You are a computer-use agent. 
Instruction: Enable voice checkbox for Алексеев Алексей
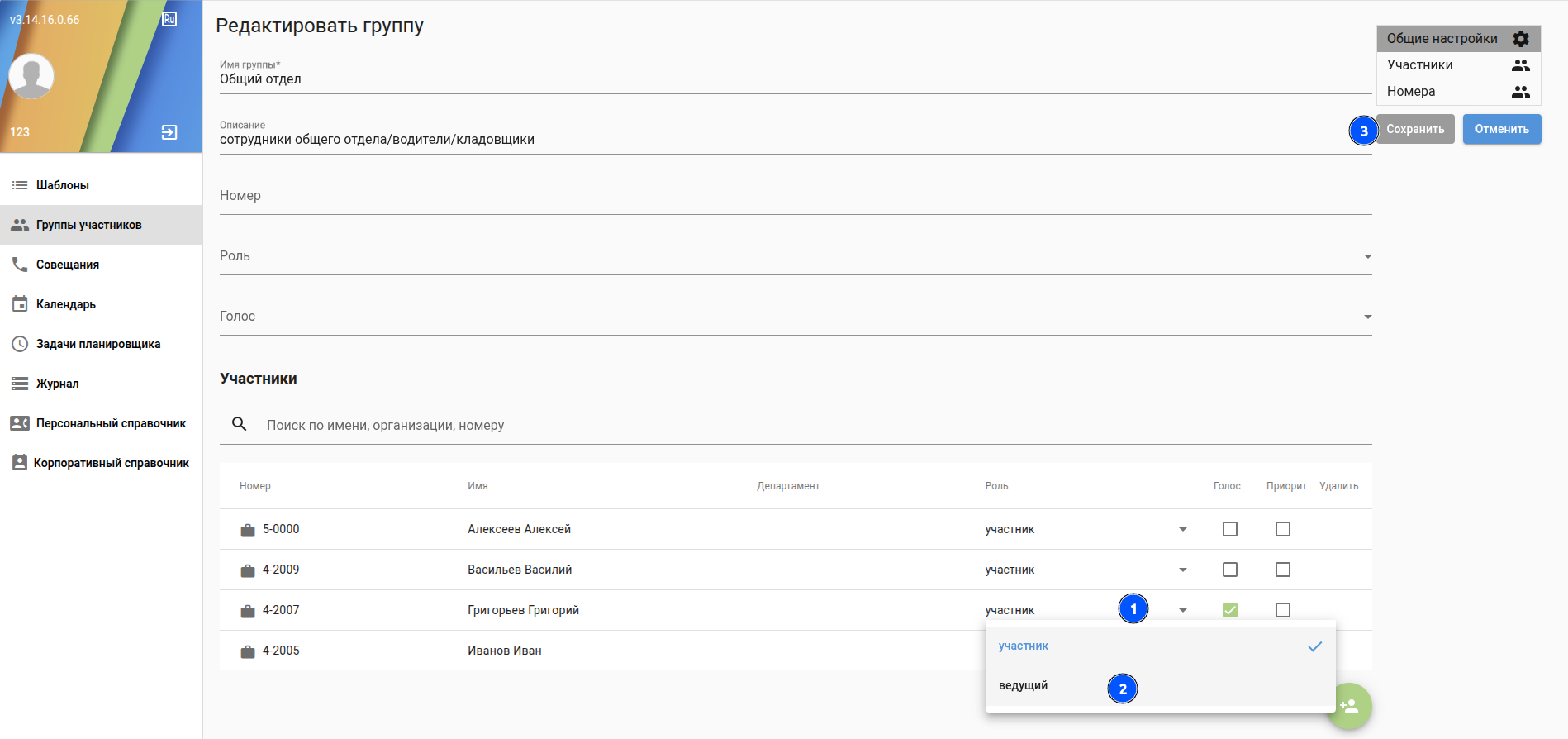pyautogui.click(x=1229, y=529)
